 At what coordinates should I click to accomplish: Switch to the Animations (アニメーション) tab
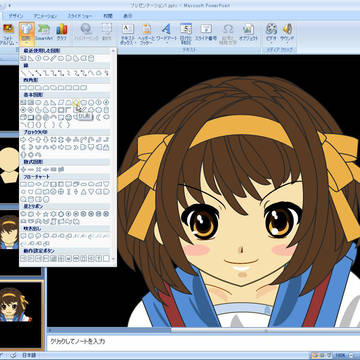45,16
